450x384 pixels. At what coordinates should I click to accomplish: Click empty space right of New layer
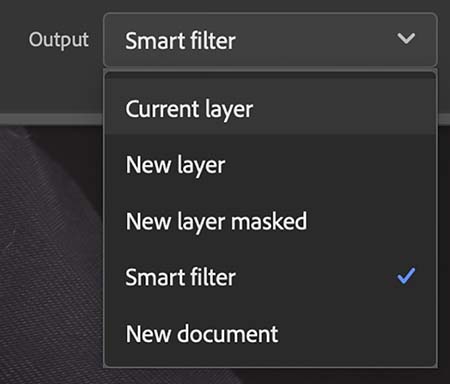pyautogui.click(x=330, y=165)
